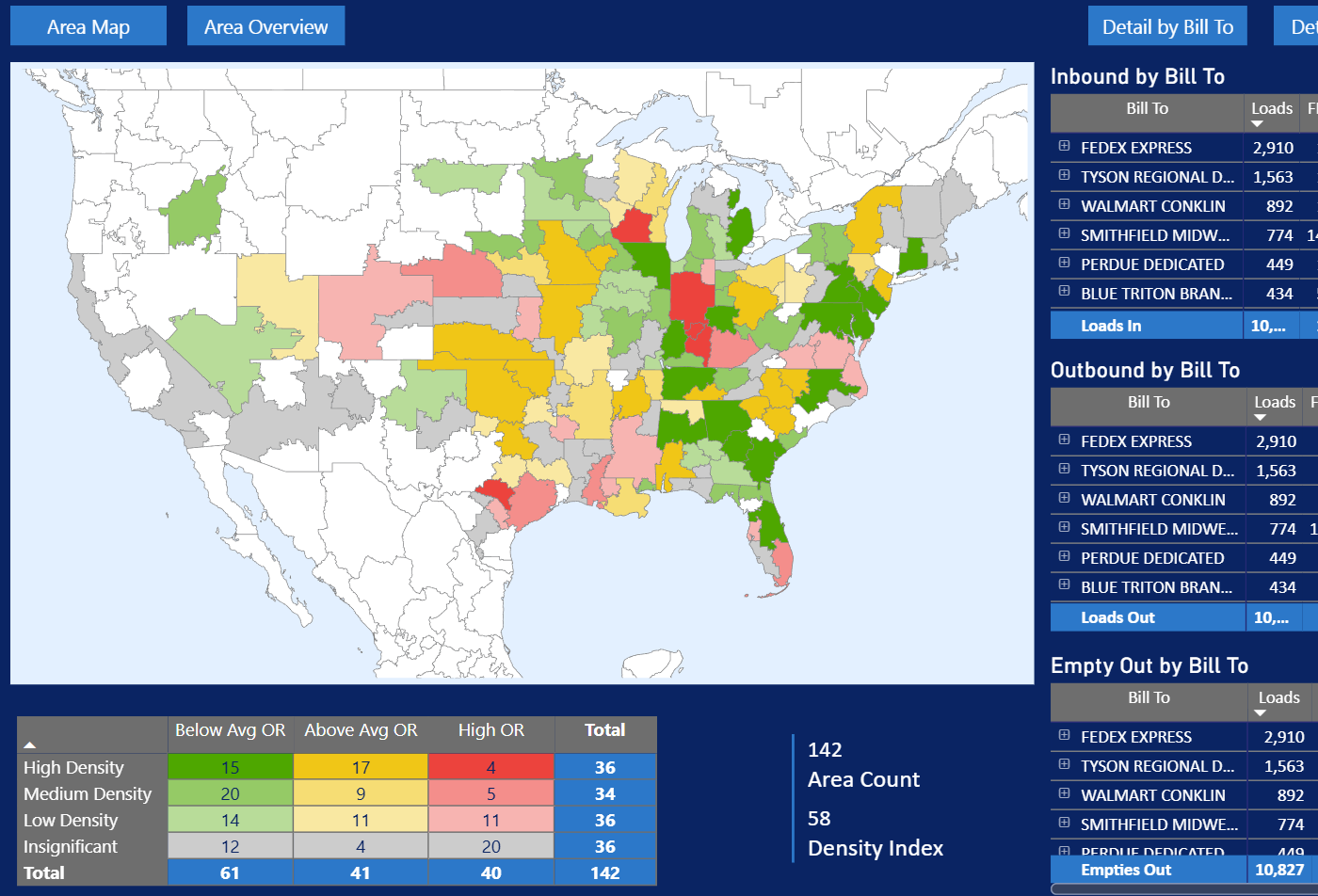Screen dimensions: 1318x896
Task: Open the Area Map tab
Action: click(x=88, y=26)
